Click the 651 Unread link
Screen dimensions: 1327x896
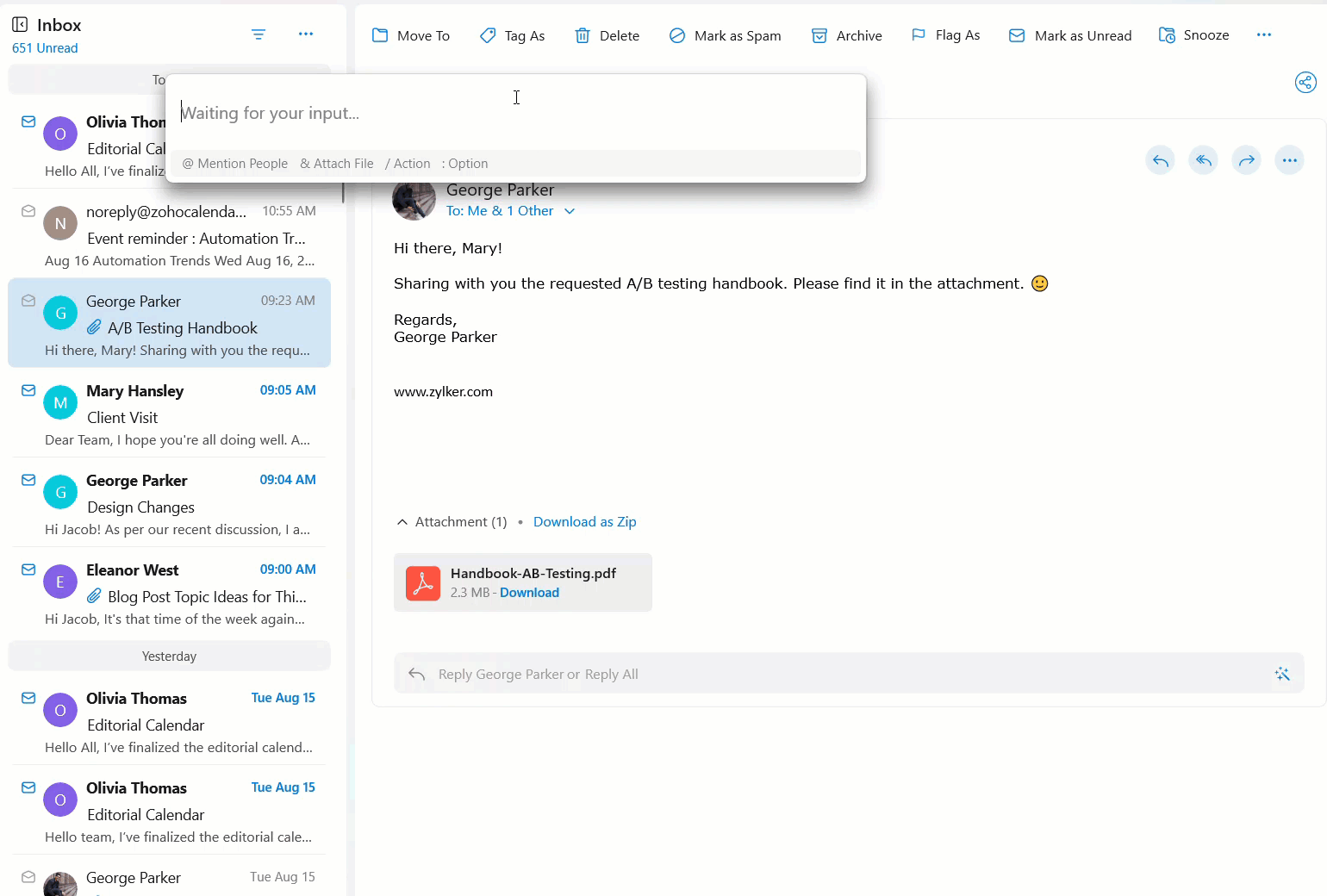pyautogui.click(x=45, y=48)
